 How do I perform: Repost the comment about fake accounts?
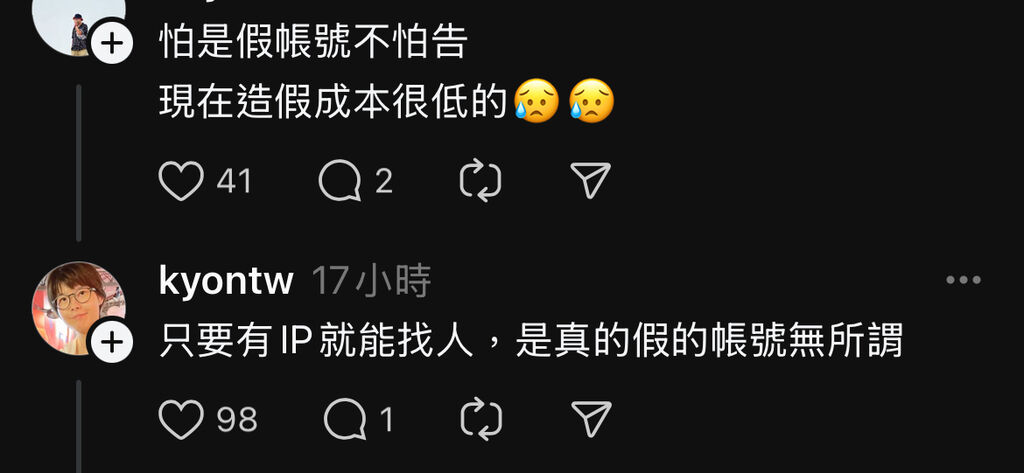click(x=480, y=181)
